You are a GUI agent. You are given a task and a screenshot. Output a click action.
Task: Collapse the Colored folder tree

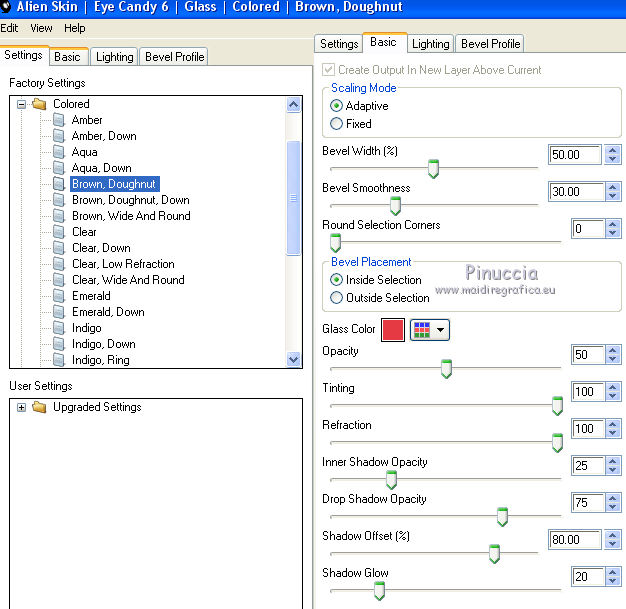coord(22,104)
